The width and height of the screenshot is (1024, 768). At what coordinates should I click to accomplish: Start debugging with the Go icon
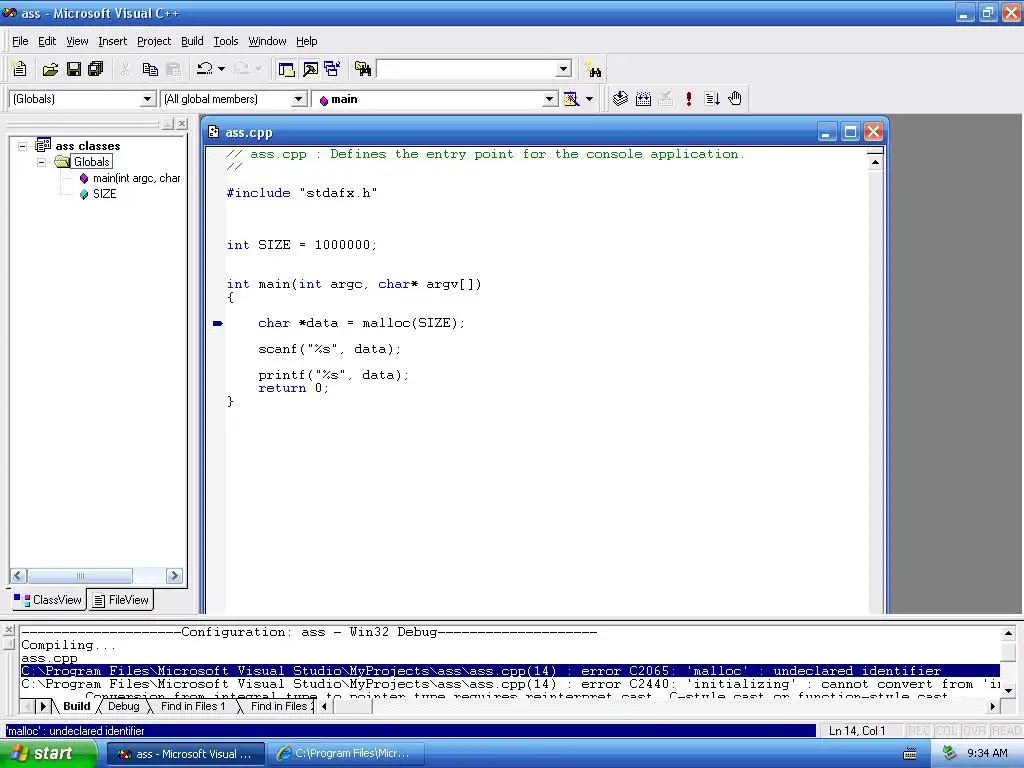712,99
